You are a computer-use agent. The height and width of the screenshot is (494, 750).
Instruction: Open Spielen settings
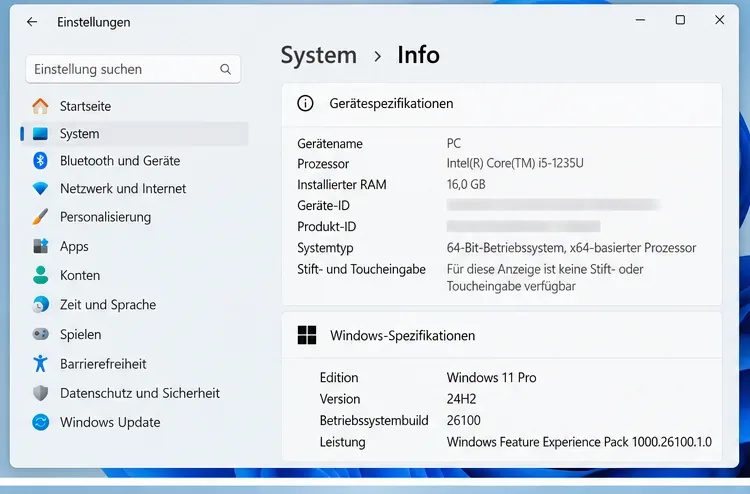(134, 334)
